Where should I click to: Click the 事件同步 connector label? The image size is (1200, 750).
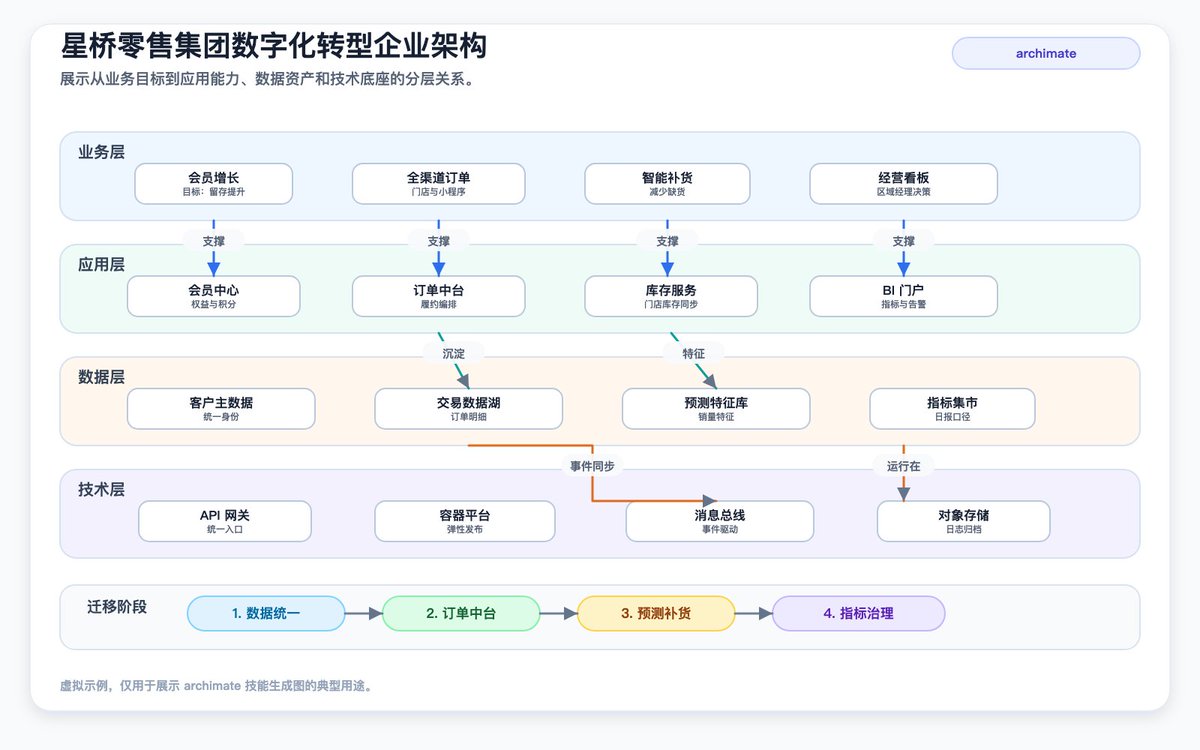point(592,466)
